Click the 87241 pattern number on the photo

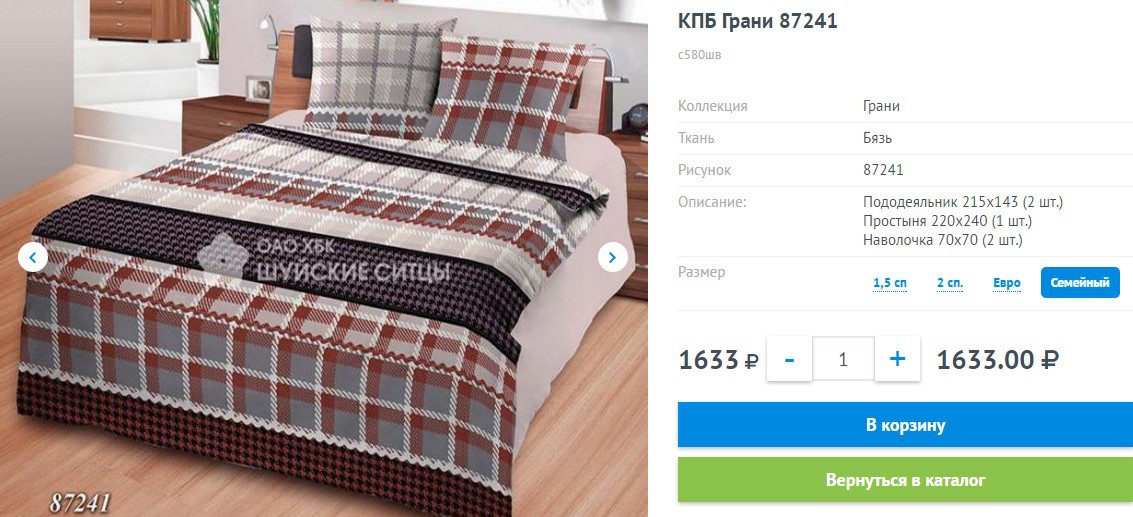80,503
